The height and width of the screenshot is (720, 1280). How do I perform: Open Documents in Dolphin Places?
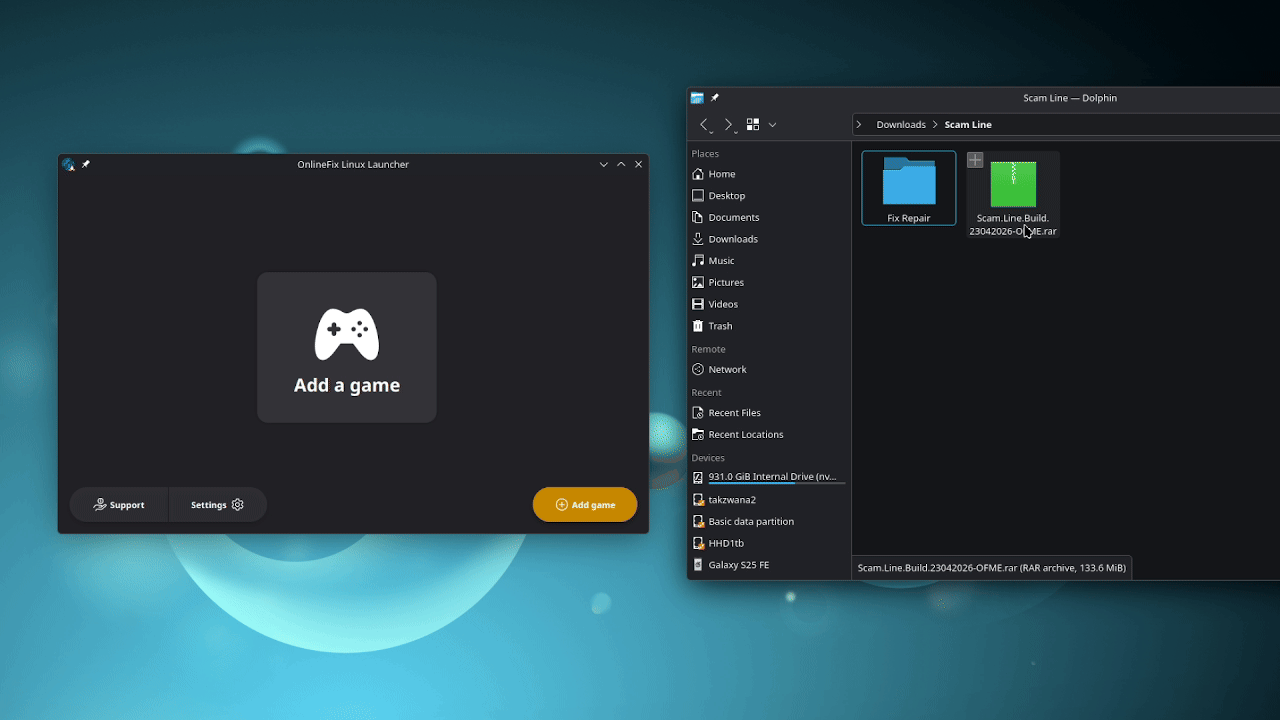point(768,217)
